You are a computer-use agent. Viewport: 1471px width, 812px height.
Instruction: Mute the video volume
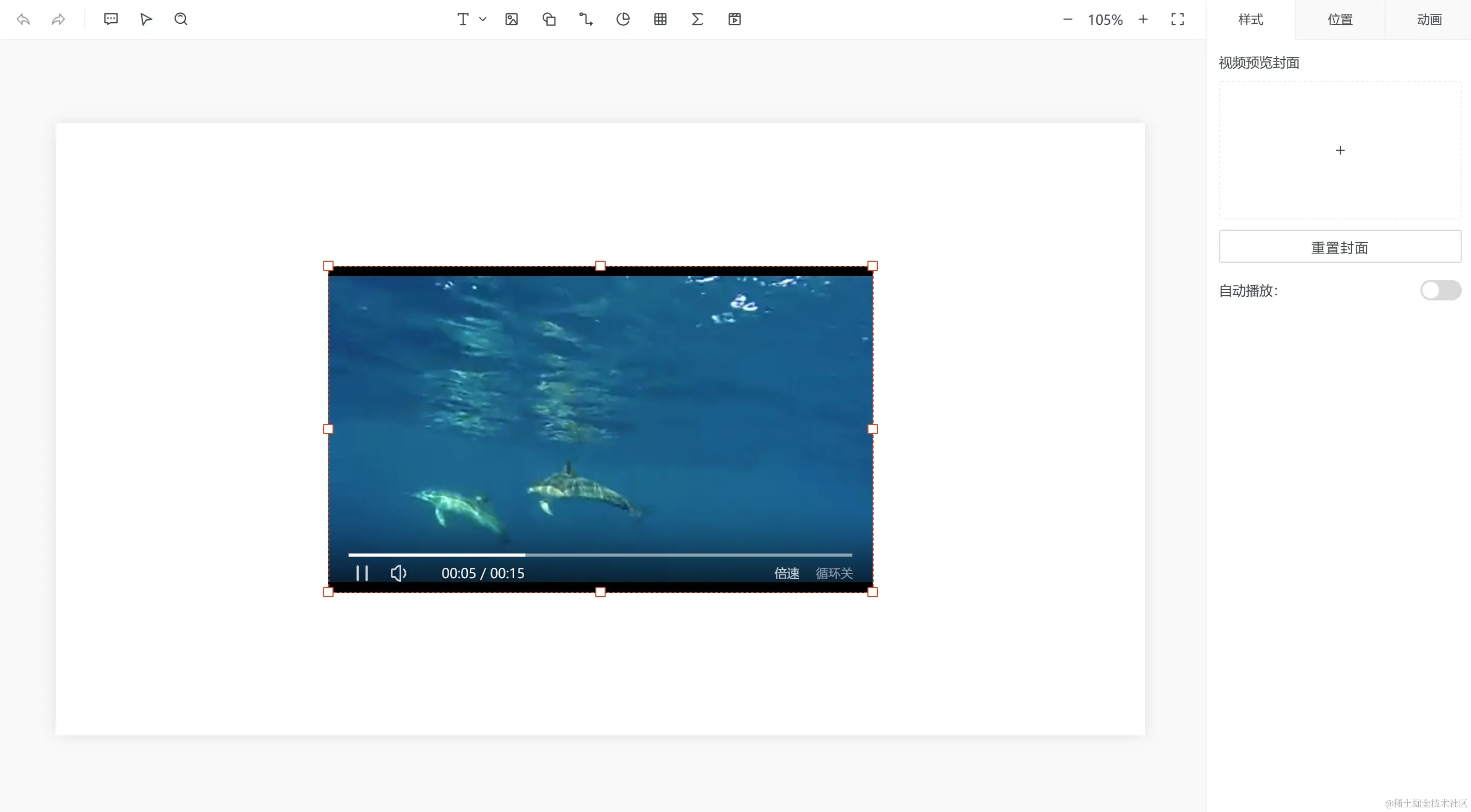pos(399,574)
